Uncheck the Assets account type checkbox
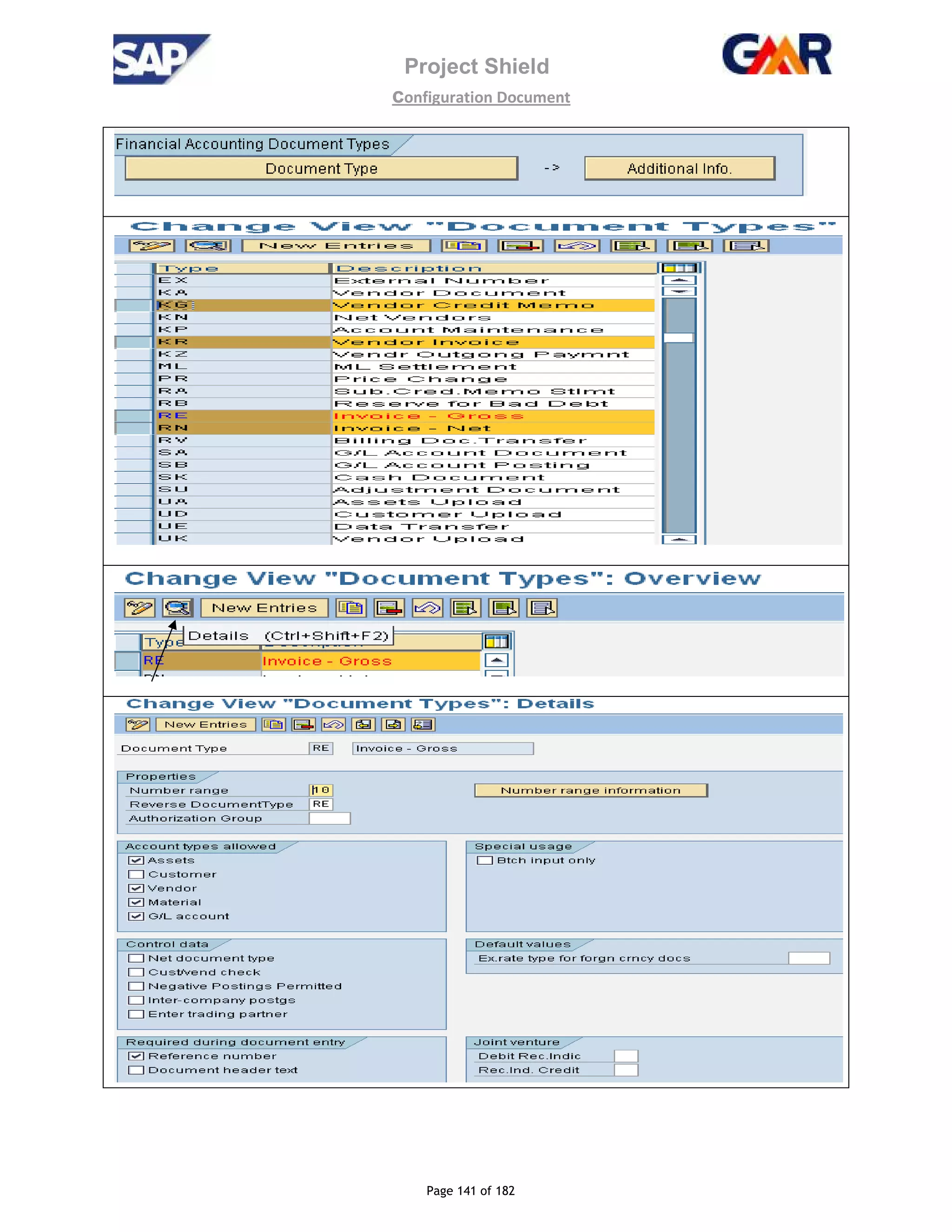Image resolution: width=952 pixels, height=1232 pixels. pos(136,860)
